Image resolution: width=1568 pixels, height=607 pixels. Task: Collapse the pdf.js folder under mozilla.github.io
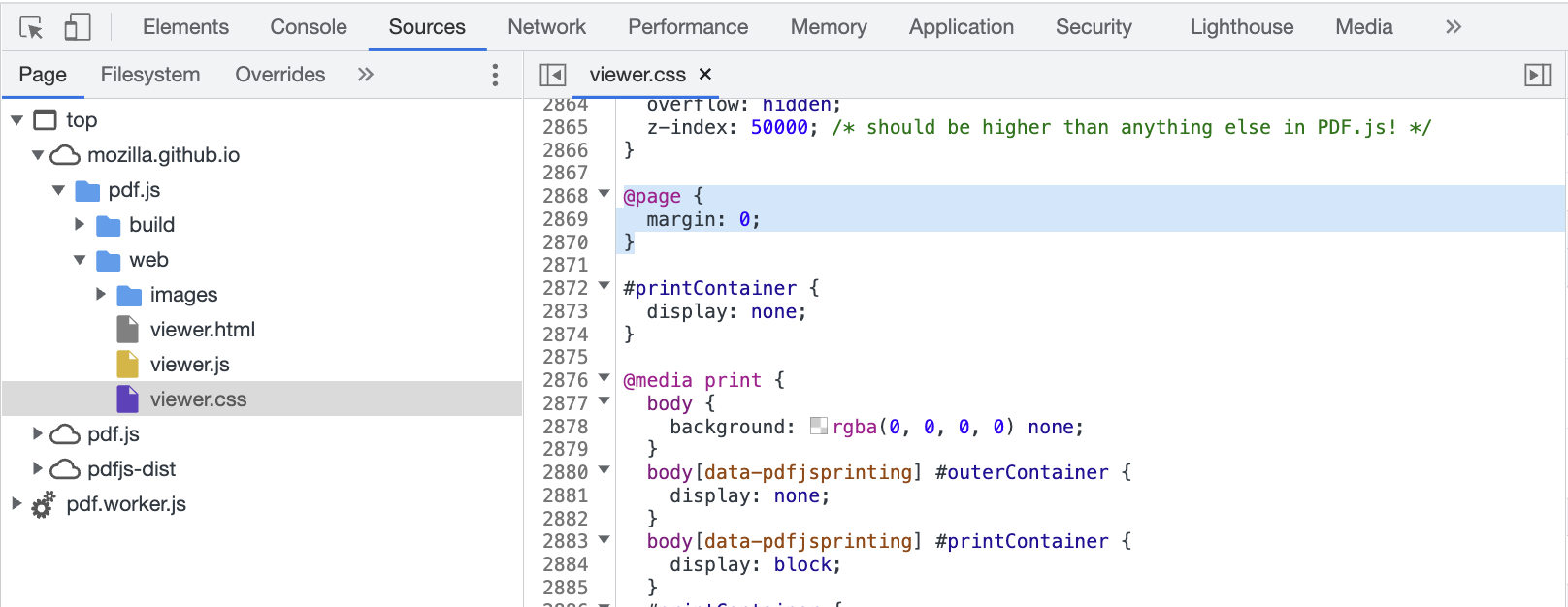click(58, 190)
